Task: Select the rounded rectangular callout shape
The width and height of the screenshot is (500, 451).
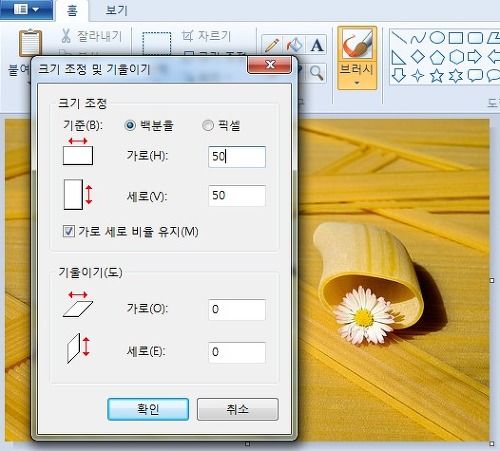Action: pyautogui.click(x=475, y=76)
